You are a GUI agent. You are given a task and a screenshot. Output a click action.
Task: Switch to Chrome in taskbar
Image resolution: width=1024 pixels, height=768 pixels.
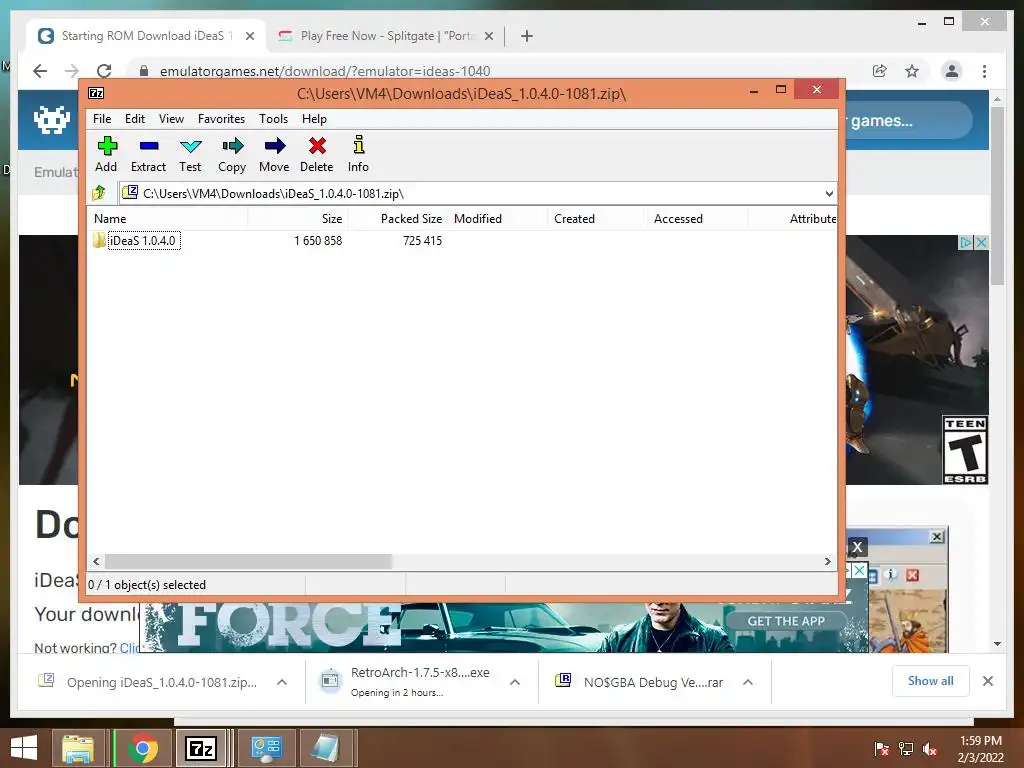pos(143,748)
